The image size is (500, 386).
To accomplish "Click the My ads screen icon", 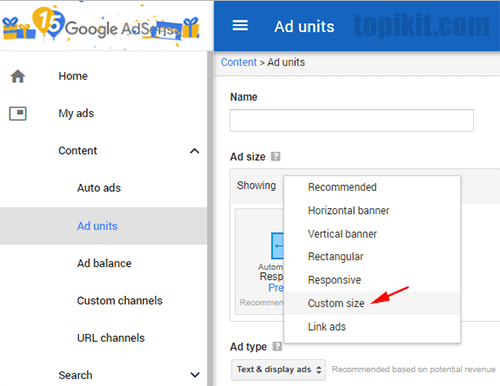I will [18, 114].
